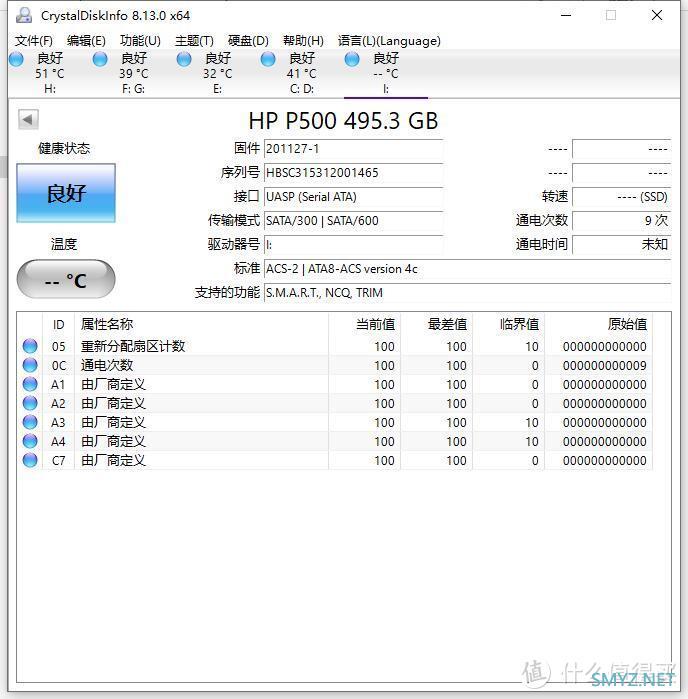The image size is (688, 699).
Task: Click the 健康状态 label
Action: (x=64, y=148)
